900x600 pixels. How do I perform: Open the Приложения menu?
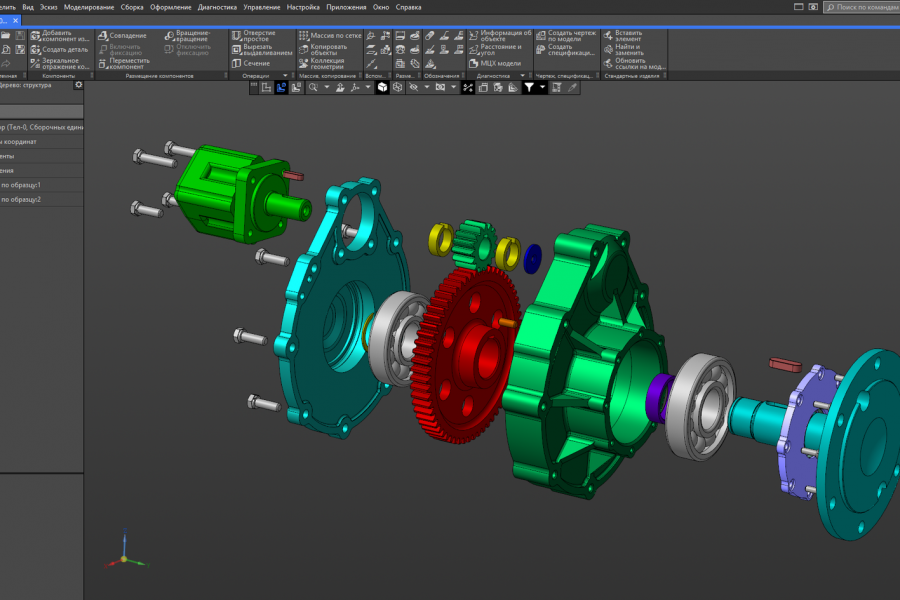pyautogui.click(x=346, y=7)
